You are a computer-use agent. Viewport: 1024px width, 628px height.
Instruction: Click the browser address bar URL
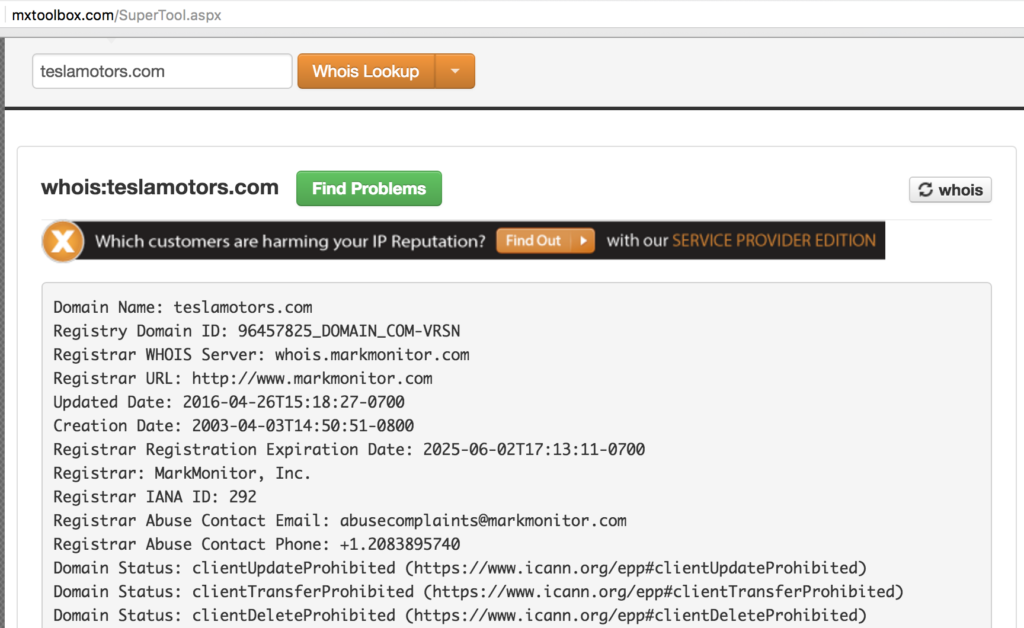[x=116, y=15]
